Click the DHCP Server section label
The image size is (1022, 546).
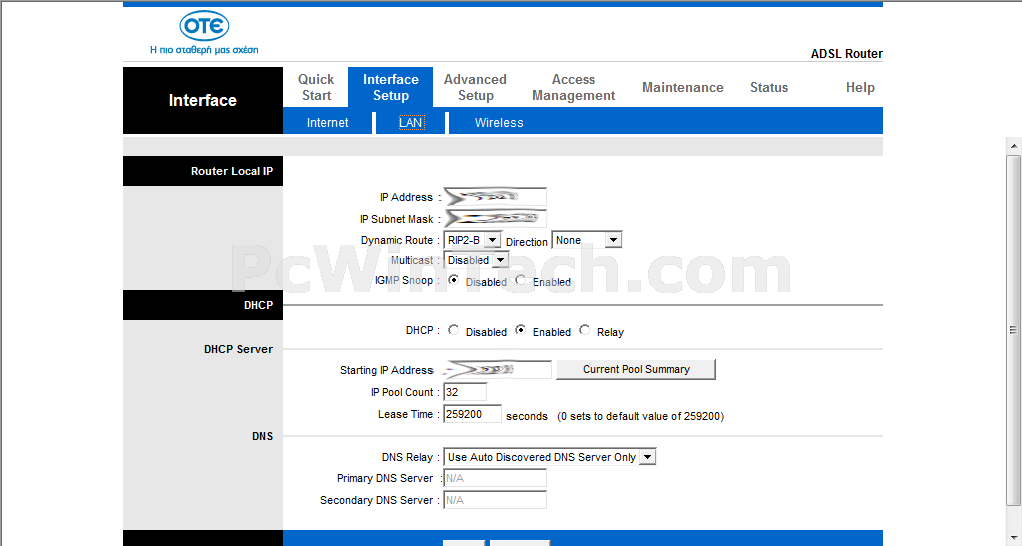(238, 349)
